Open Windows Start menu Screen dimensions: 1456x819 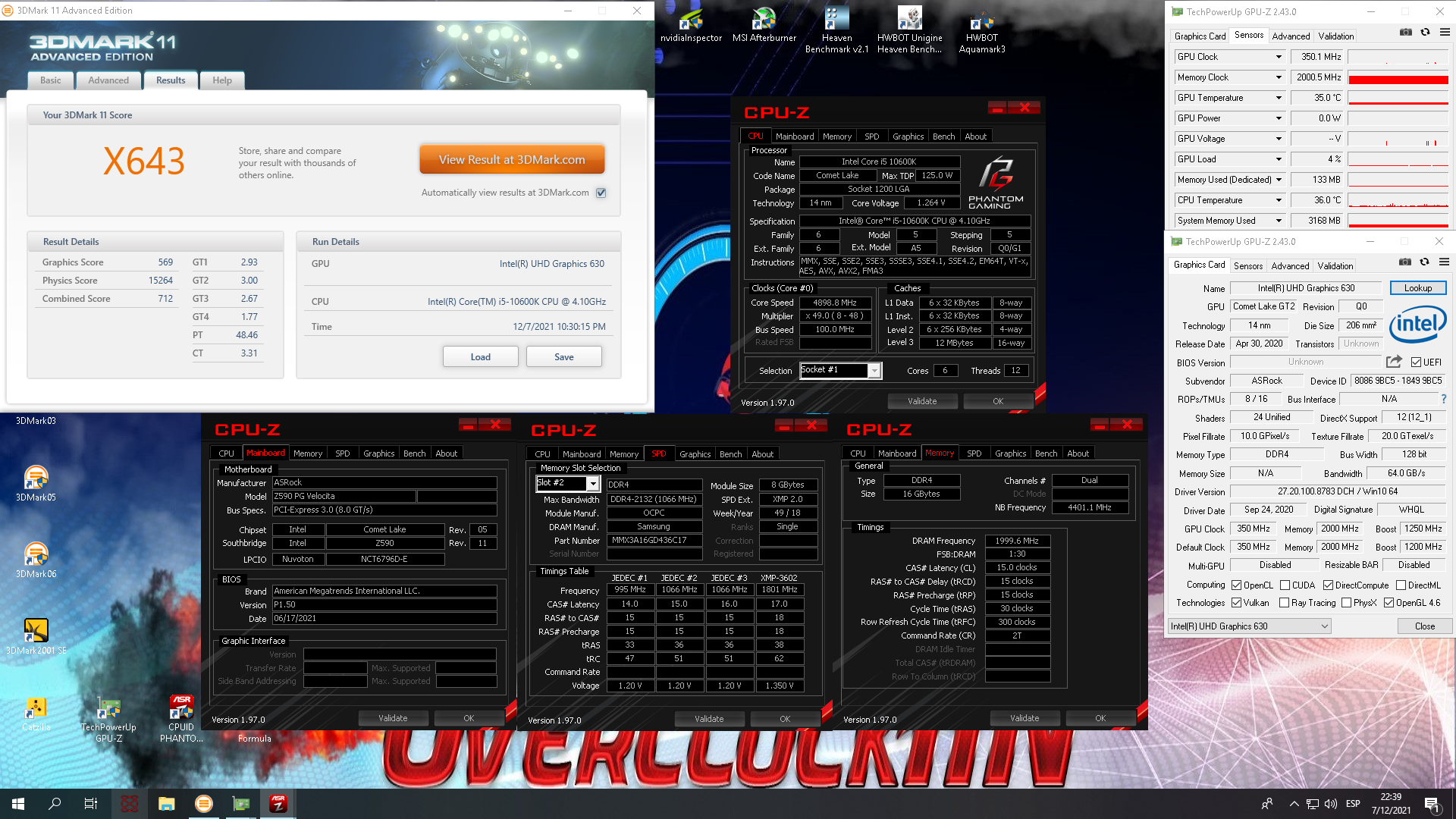18,804
